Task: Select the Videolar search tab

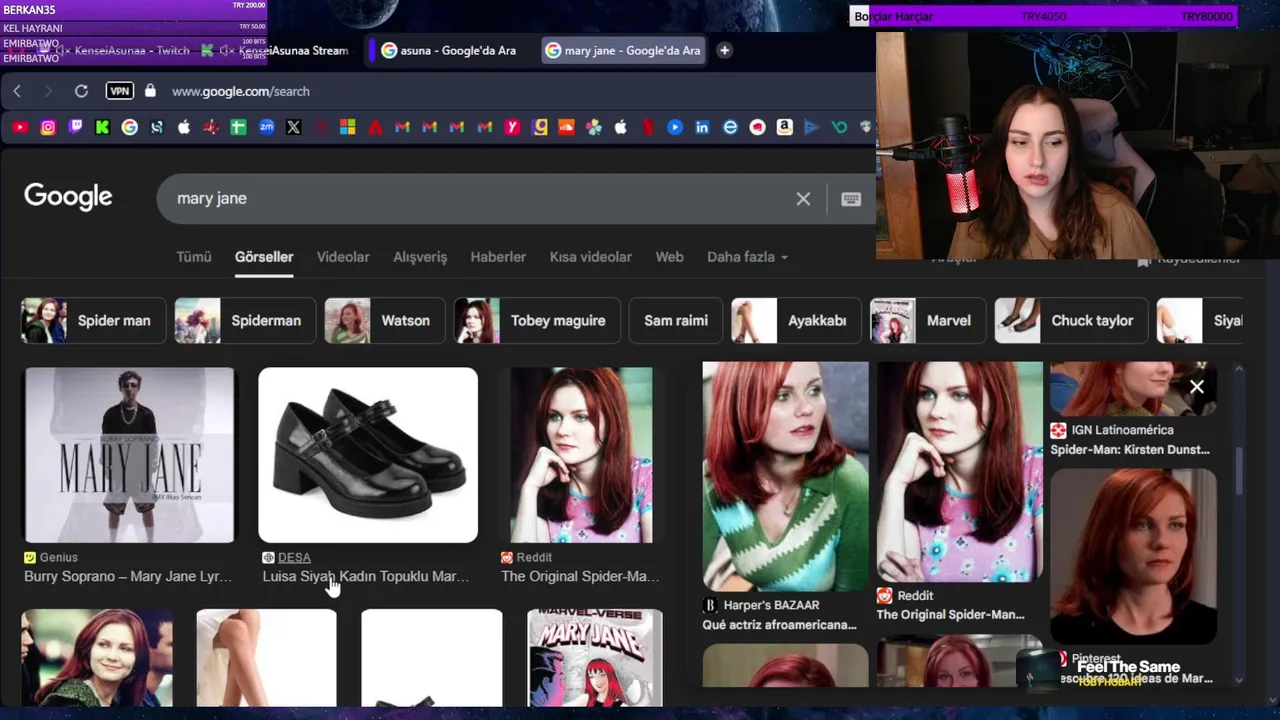Action: (x=343, y=257)
